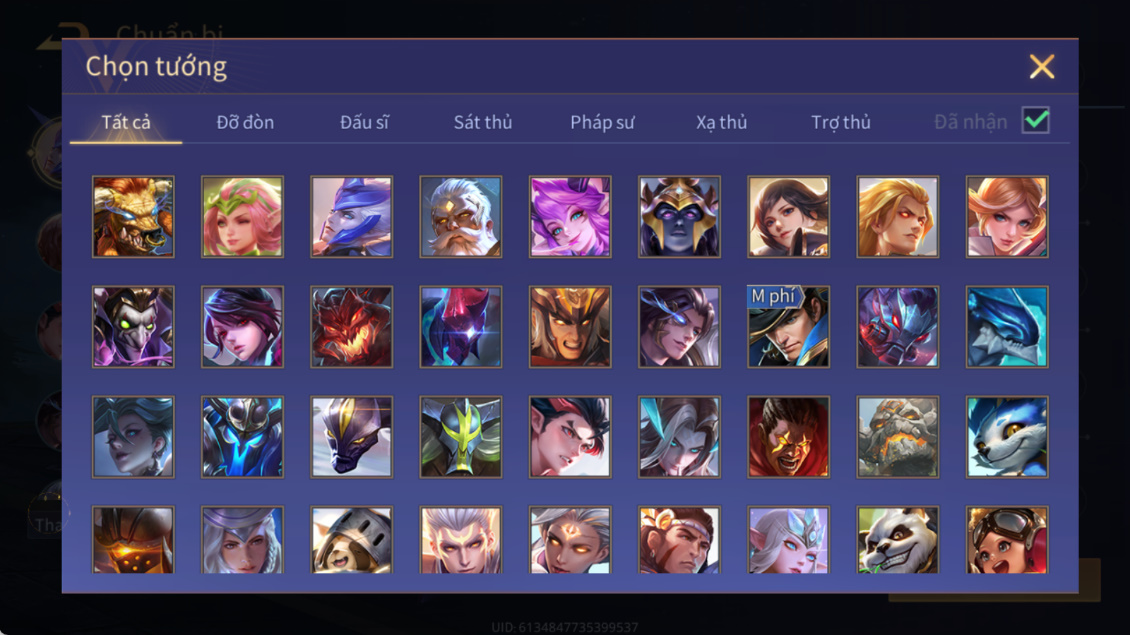Select the hero tagged M phí
1130x635 pixels.
[x=788, y=327]
